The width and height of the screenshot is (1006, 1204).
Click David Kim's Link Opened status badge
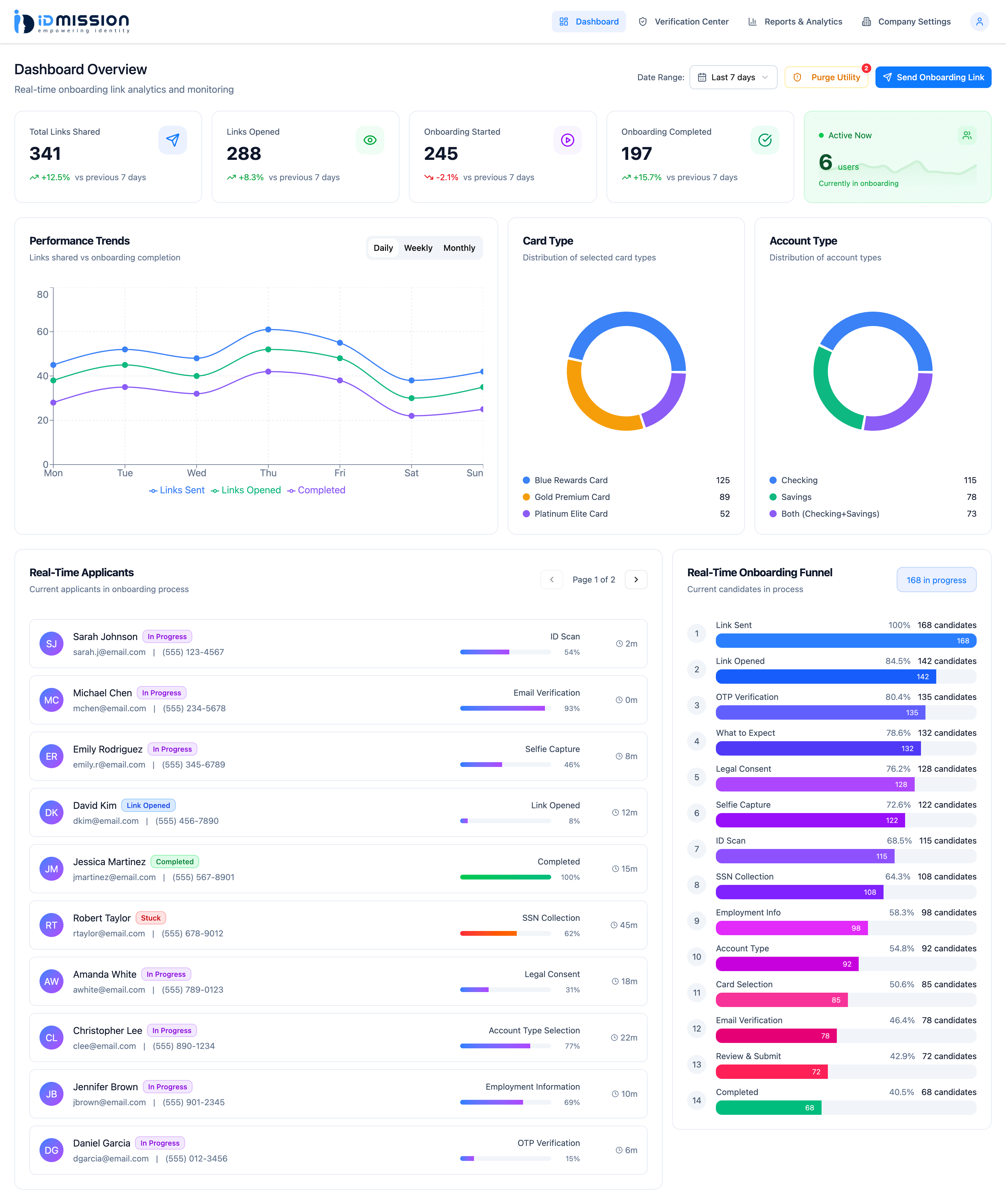(148, 806)
